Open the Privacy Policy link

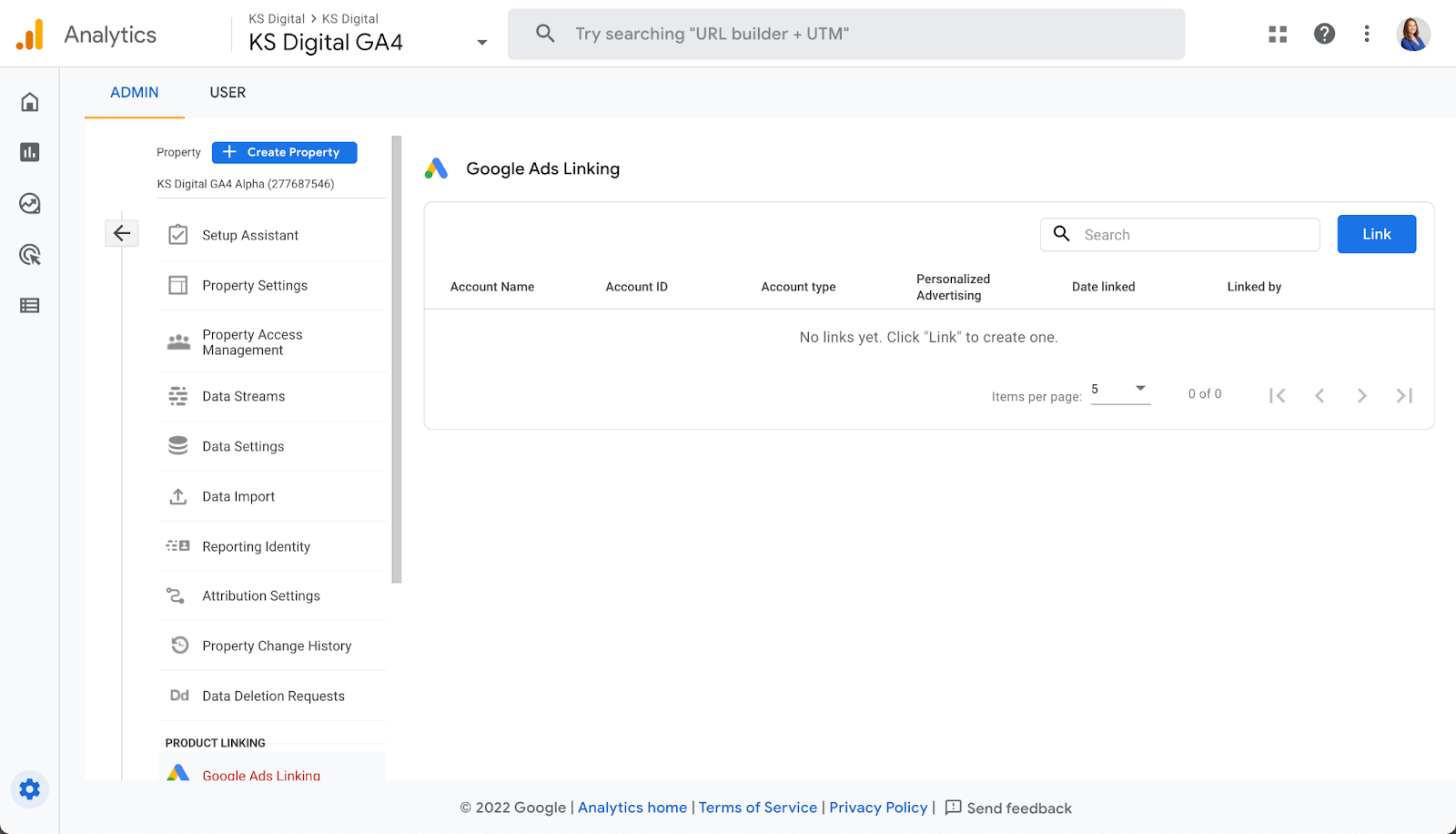click(878, 808)
